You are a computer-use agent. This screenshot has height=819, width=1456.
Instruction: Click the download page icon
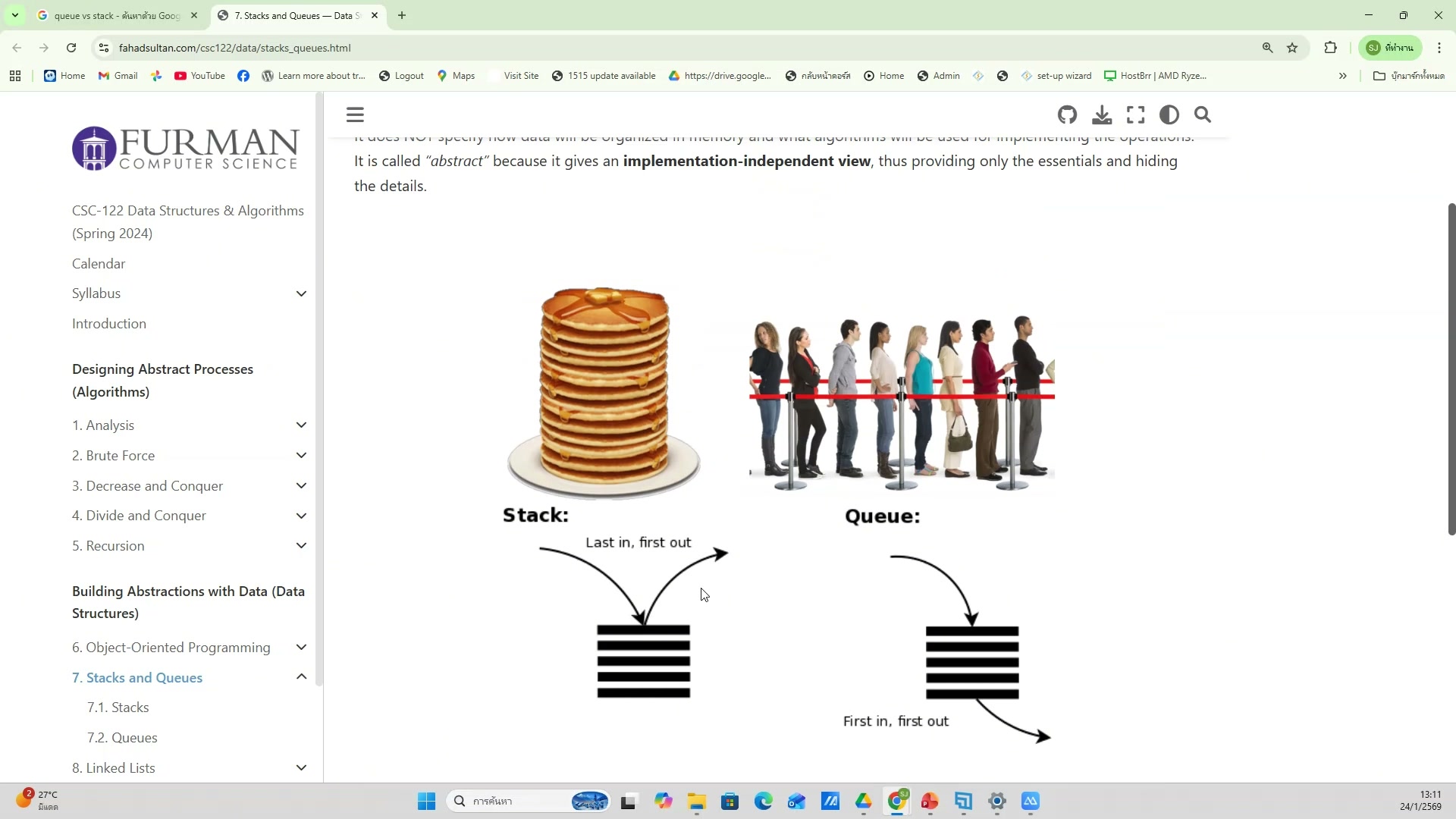pos(1102,115)
